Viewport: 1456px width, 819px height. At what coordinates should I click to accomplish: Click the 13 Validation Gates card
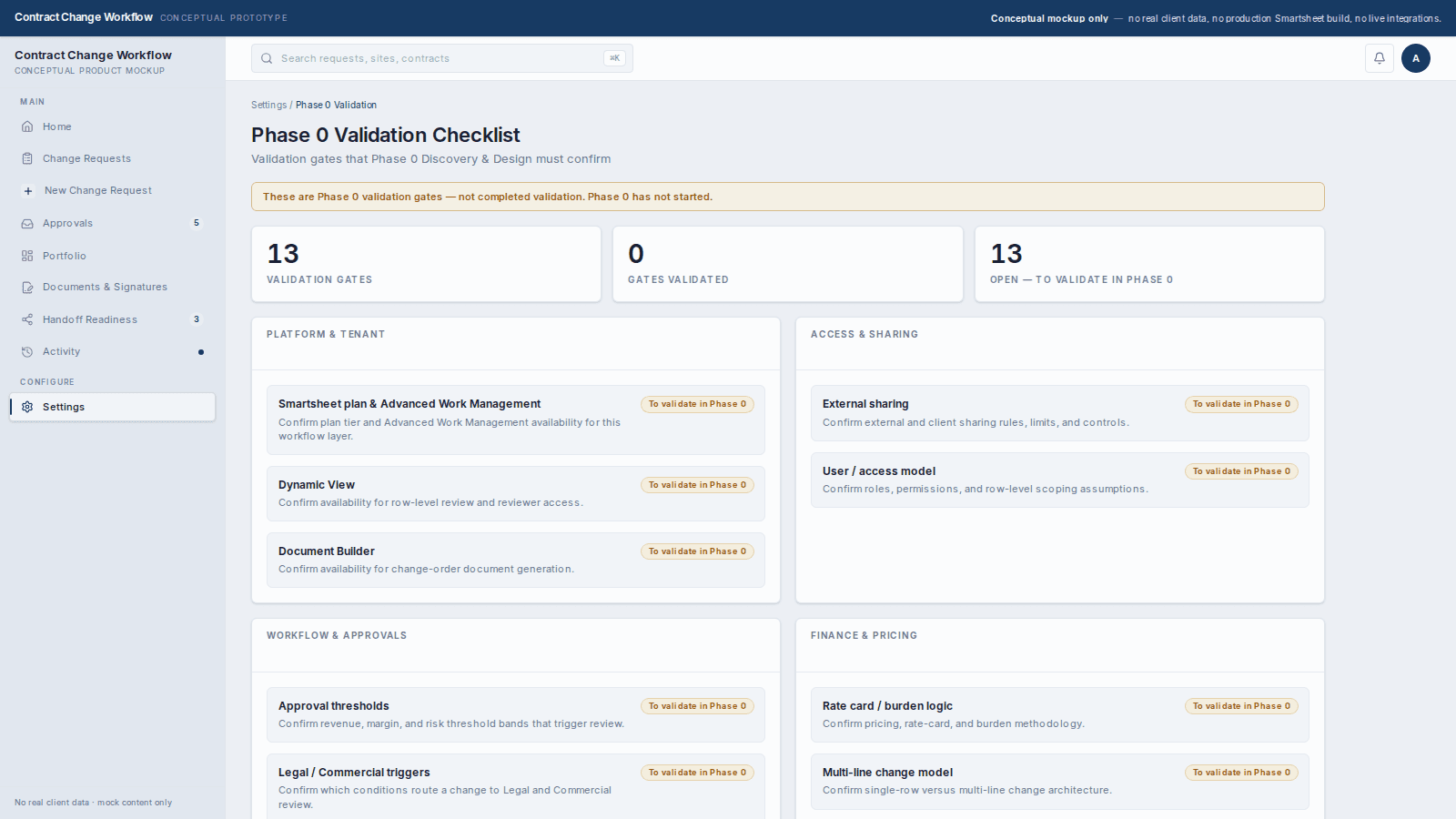point(426,264)
